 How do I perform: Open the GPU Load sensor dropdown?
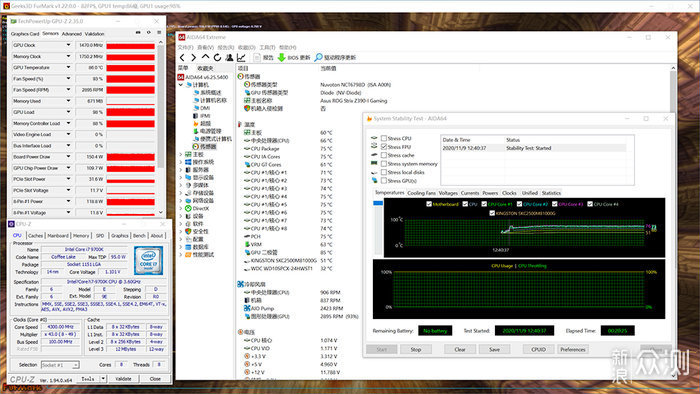pyautogui.click(x=68, y=112)
